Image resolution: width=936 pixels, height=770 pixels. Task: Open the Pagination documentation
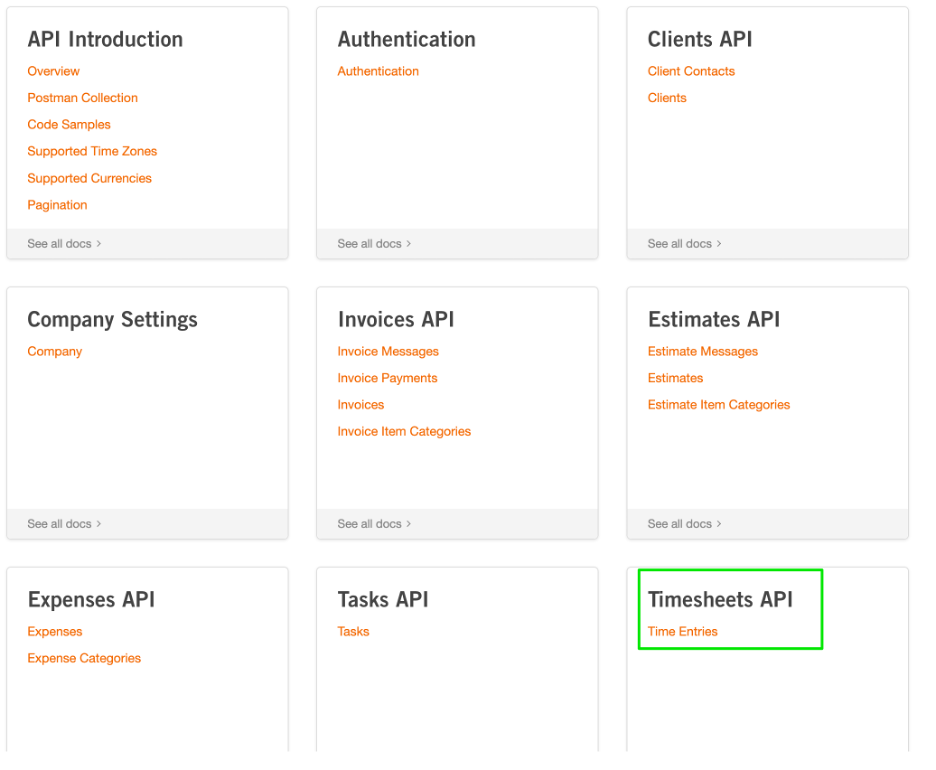[57, 204]
